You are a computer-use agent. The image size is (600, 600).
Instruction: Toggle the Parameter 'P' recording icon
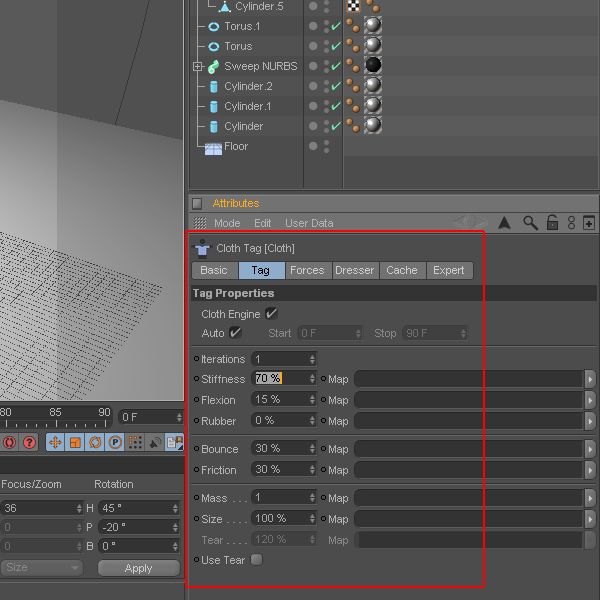[115, 443]
